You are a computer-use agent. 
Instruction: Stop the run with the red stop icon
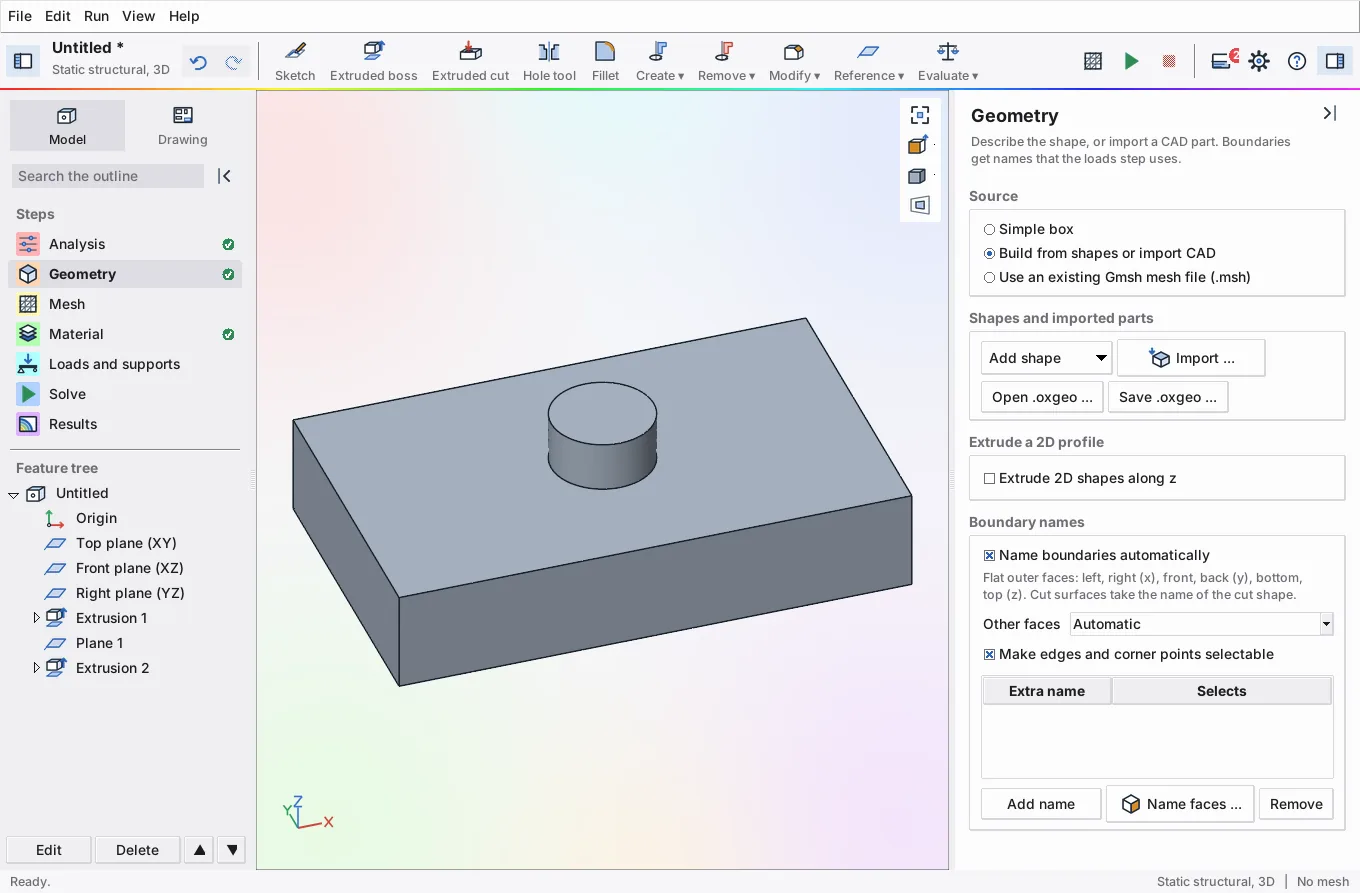1169,61
